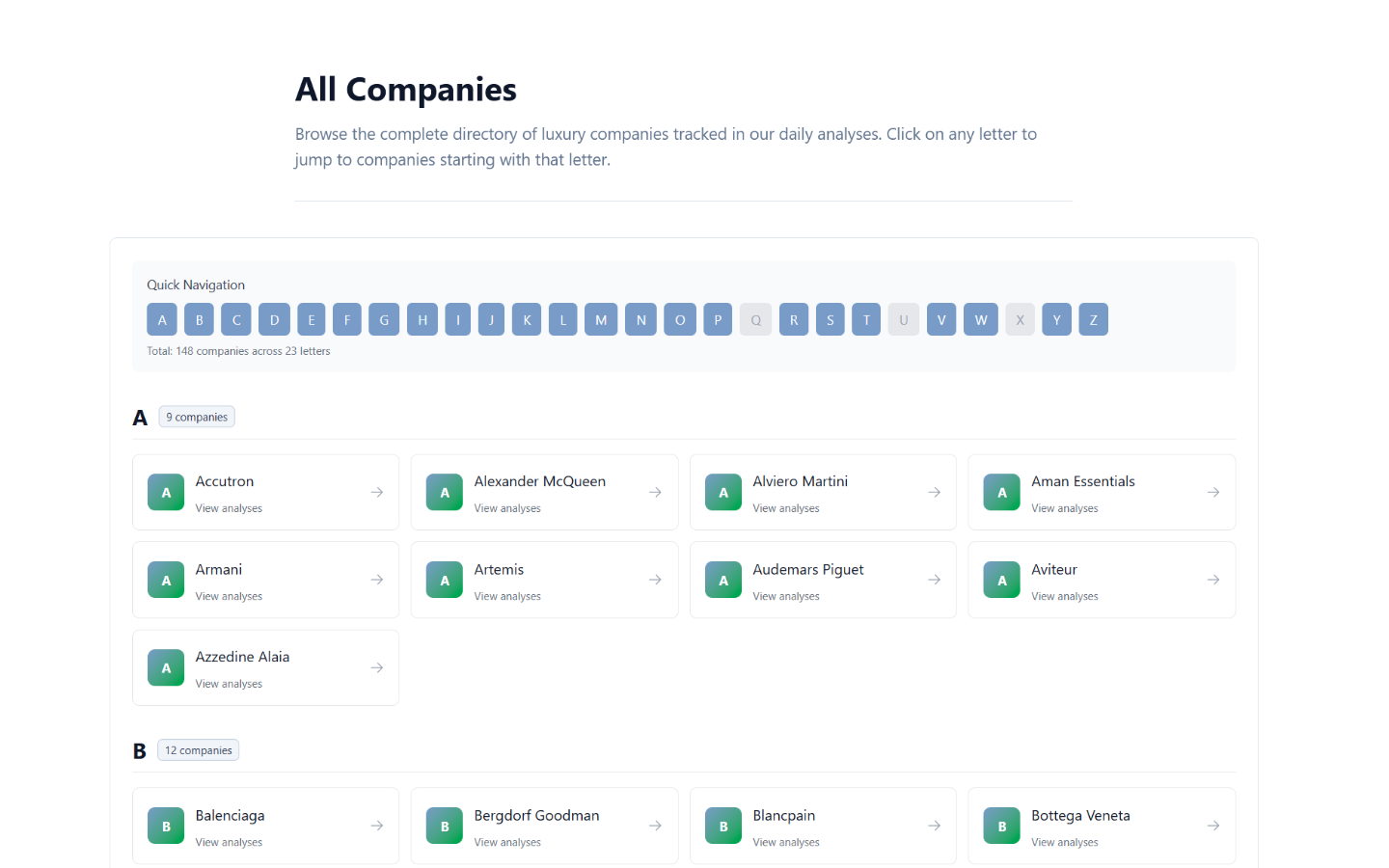Click the green B avatar beside Bottega Veneta
Screen dimensions: 1389x868
pyautogui.click(x=1002, y=826)
